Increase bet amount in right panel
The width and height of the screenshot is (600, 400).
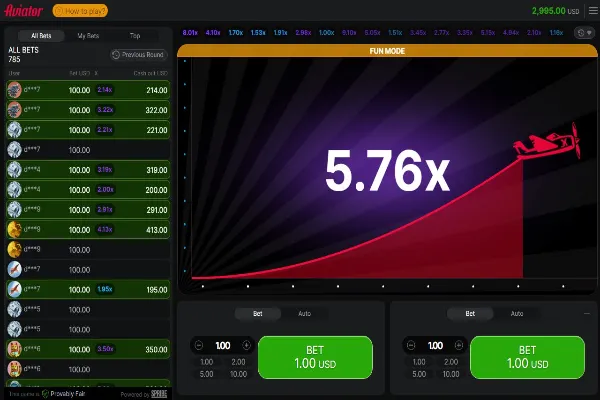(459, 346)
